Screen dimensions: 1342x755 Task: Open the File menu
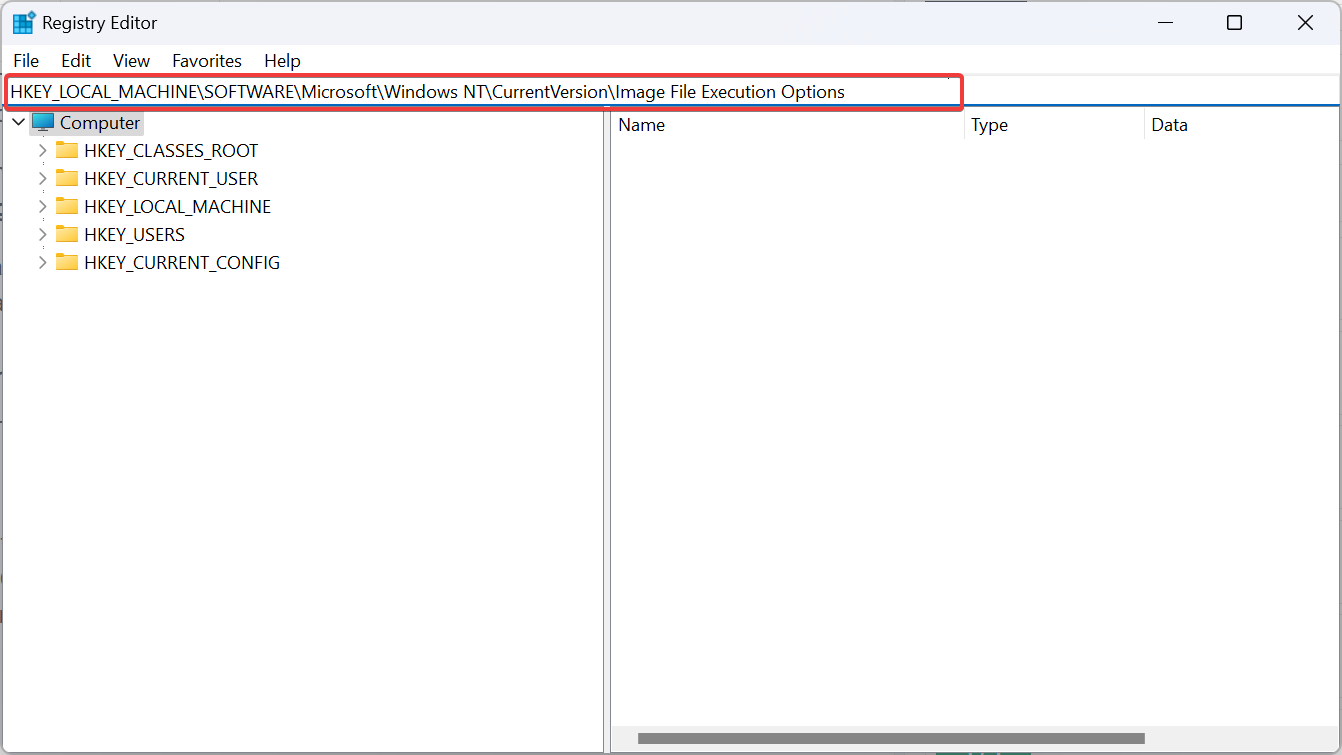[26, 61]
